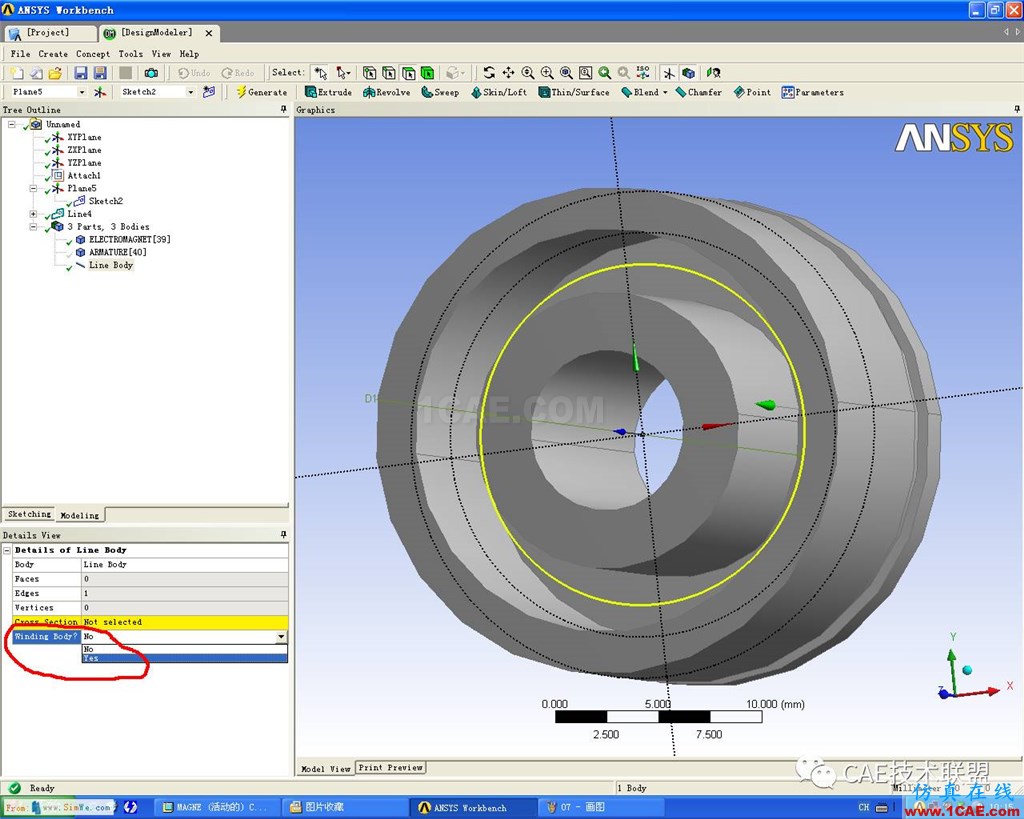
Task: Click the New file icon
Action: coord(17,73)
